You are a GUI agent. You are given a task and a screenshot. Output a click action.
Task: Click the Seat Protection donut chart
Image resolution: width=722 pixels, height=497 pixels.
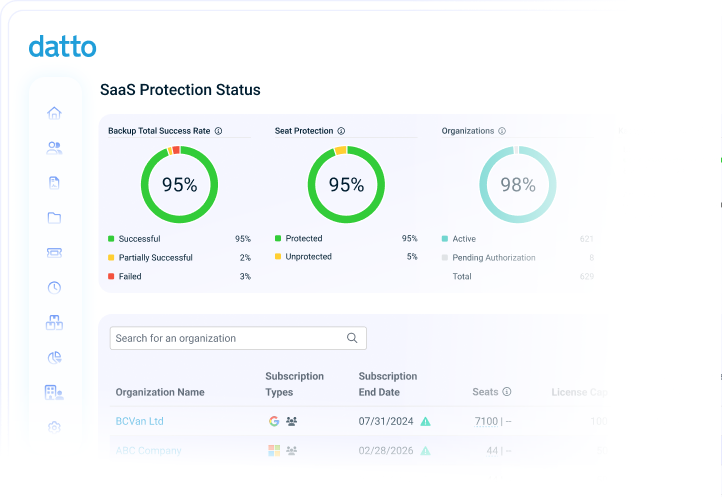pos(346,184)
